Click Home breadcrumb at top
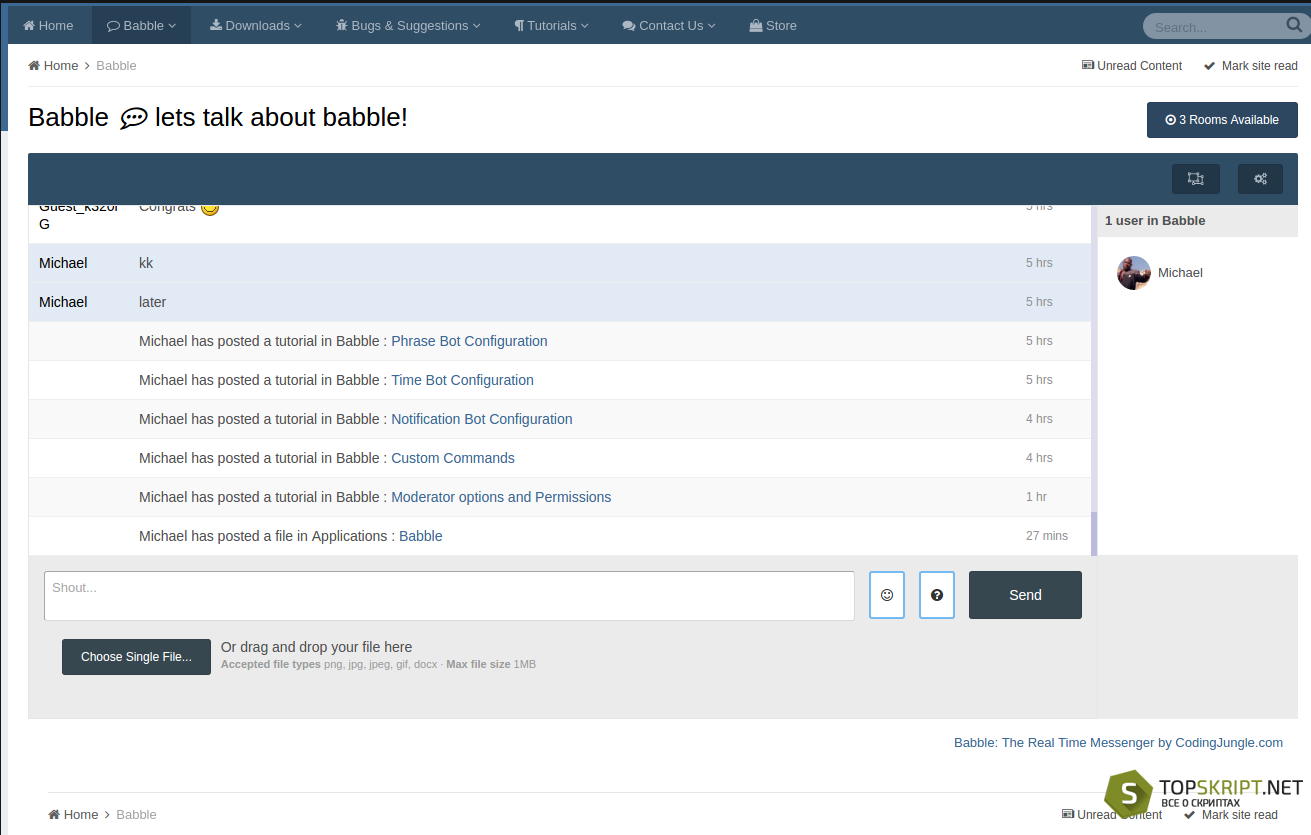Viewport: 1311px width, 835px height. pyautogui.click(x=53, y=65)
